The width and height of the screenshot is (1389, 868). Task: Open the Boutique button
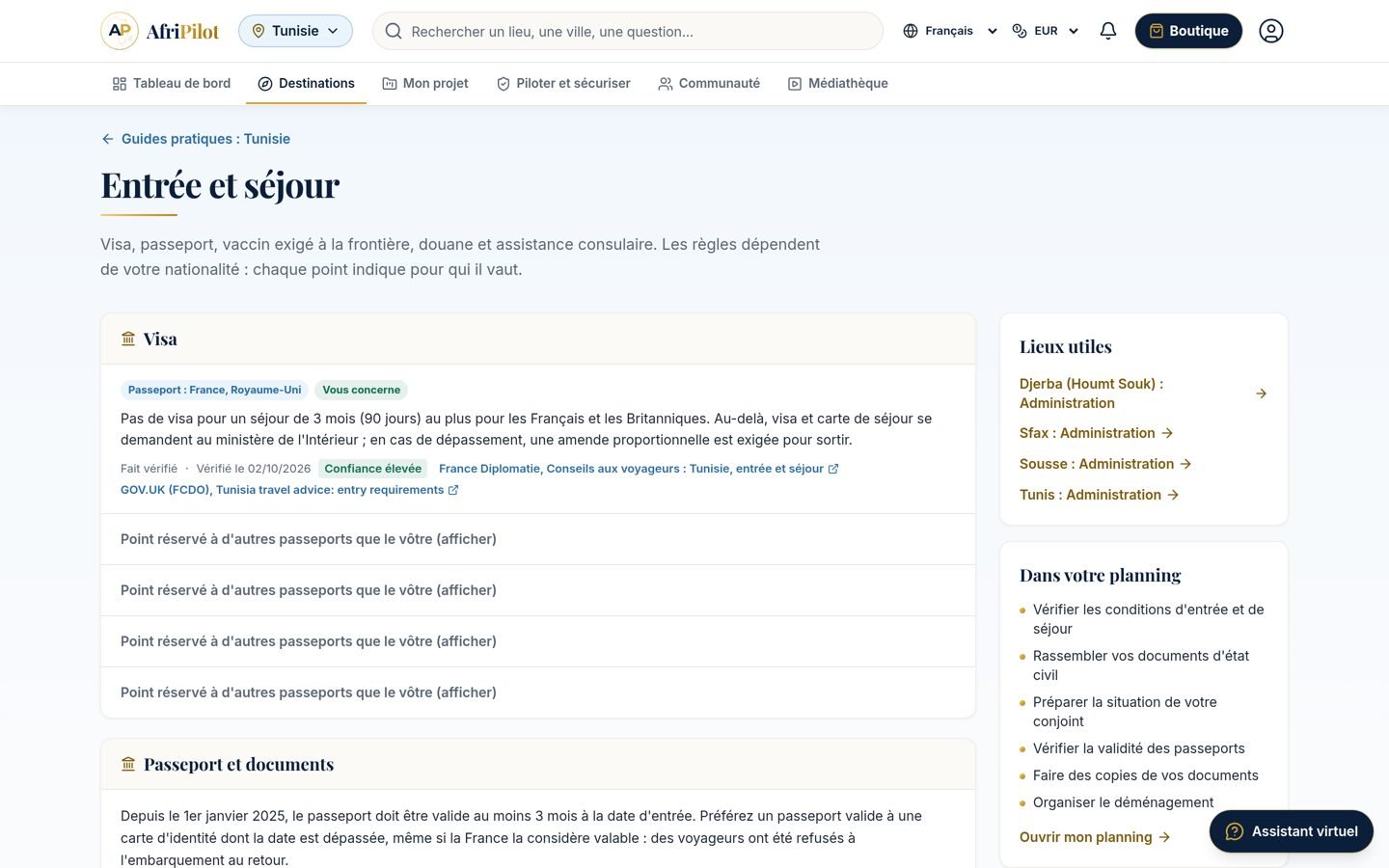coord(1188,31)
